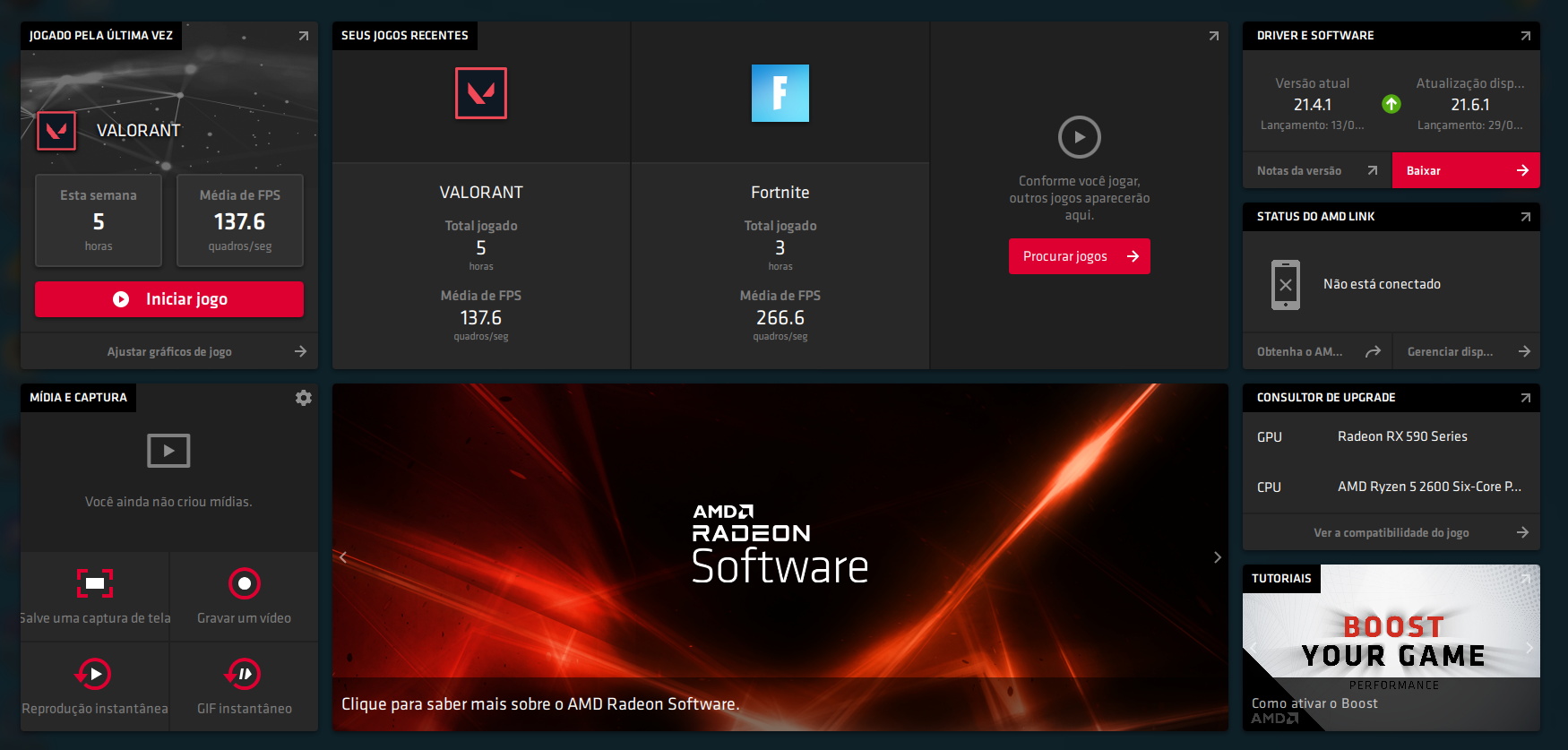The width and height of the screenshot is (1568, 750).
Task: Click the AMD Ryzen 5 2600 CPU text
Action: pos(1429,487)
